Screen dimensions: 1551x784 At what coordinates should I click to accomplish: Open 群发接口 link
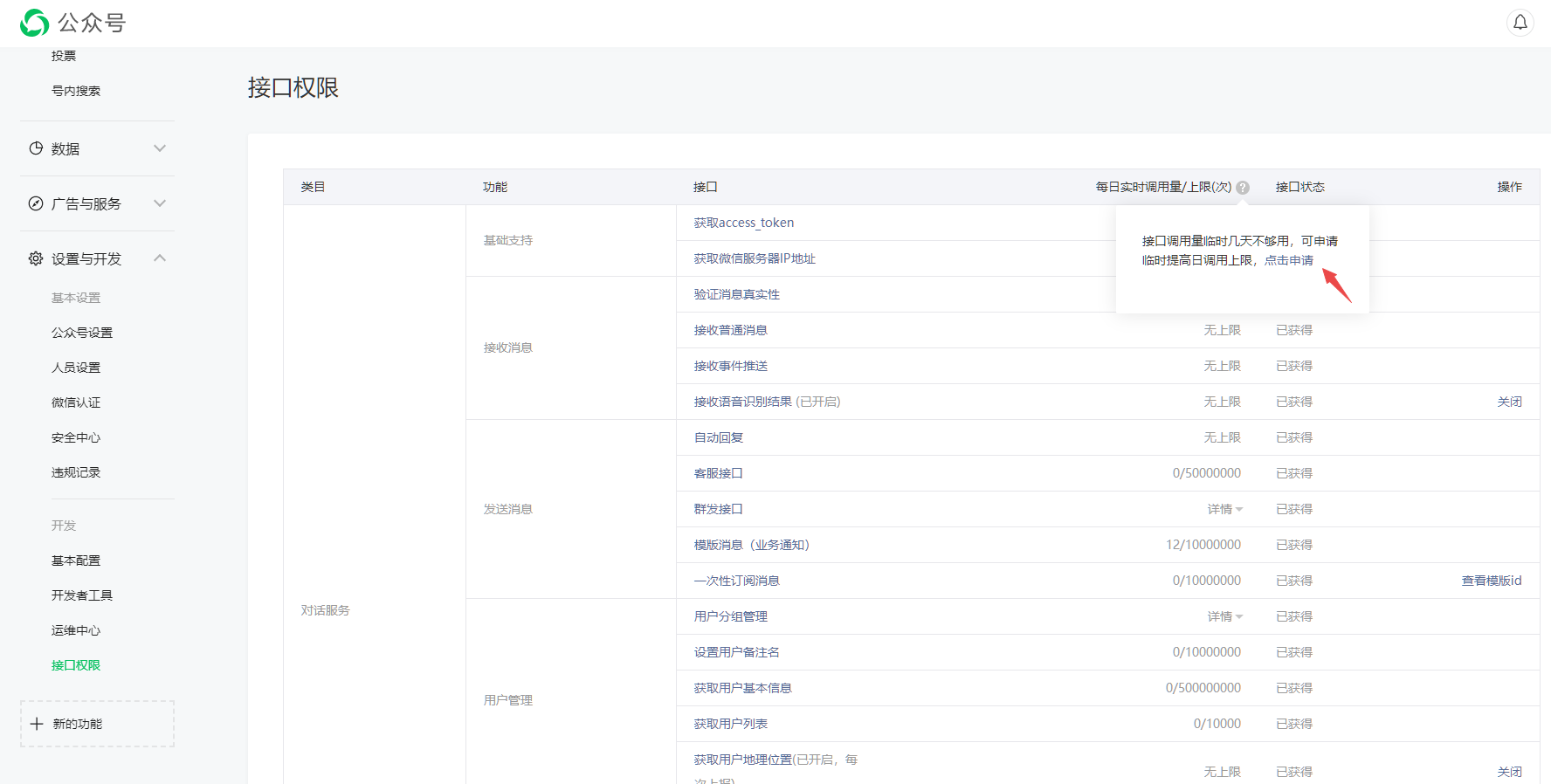point(719,509)
